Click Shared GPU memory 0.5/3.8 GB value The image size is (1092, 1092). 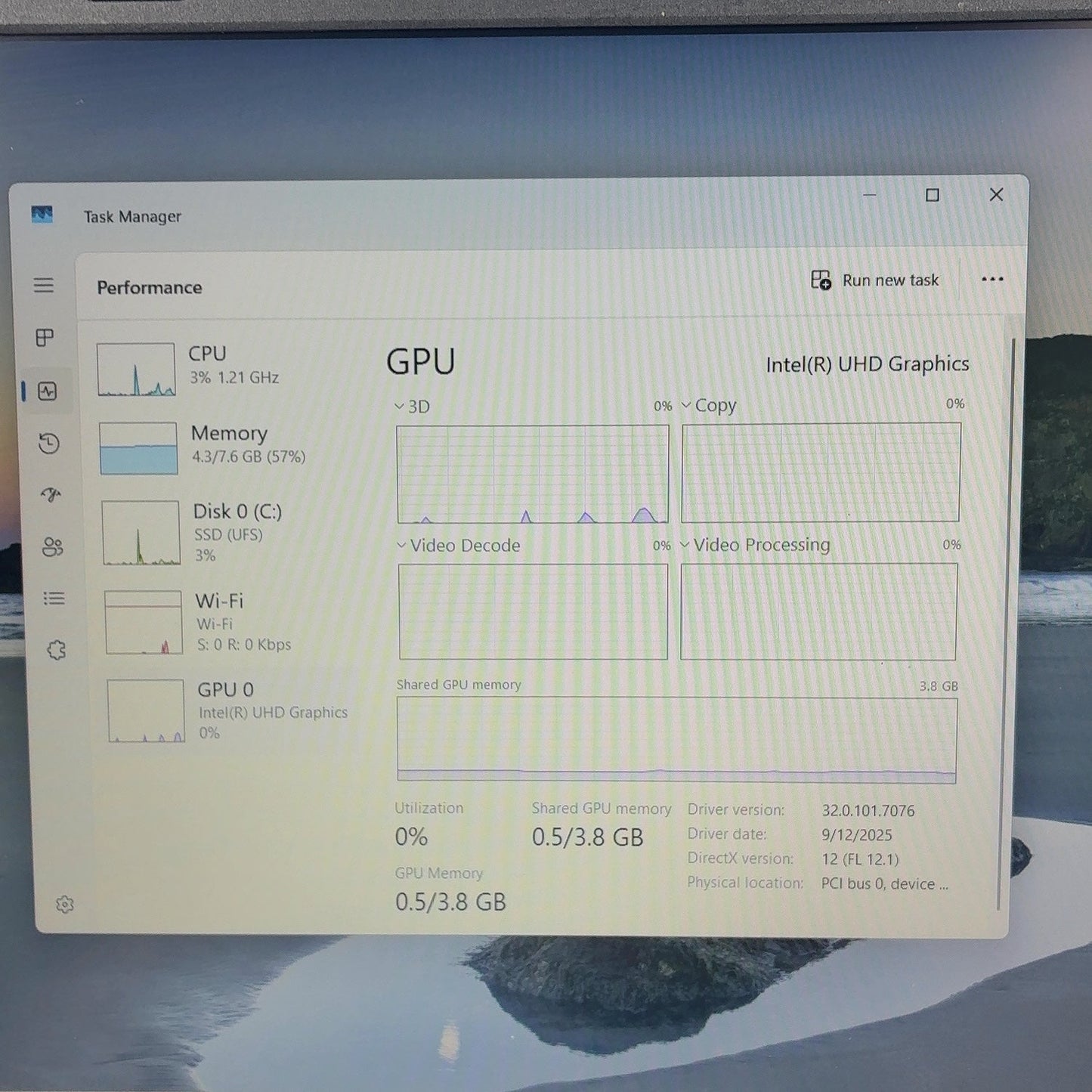(587, 837)
